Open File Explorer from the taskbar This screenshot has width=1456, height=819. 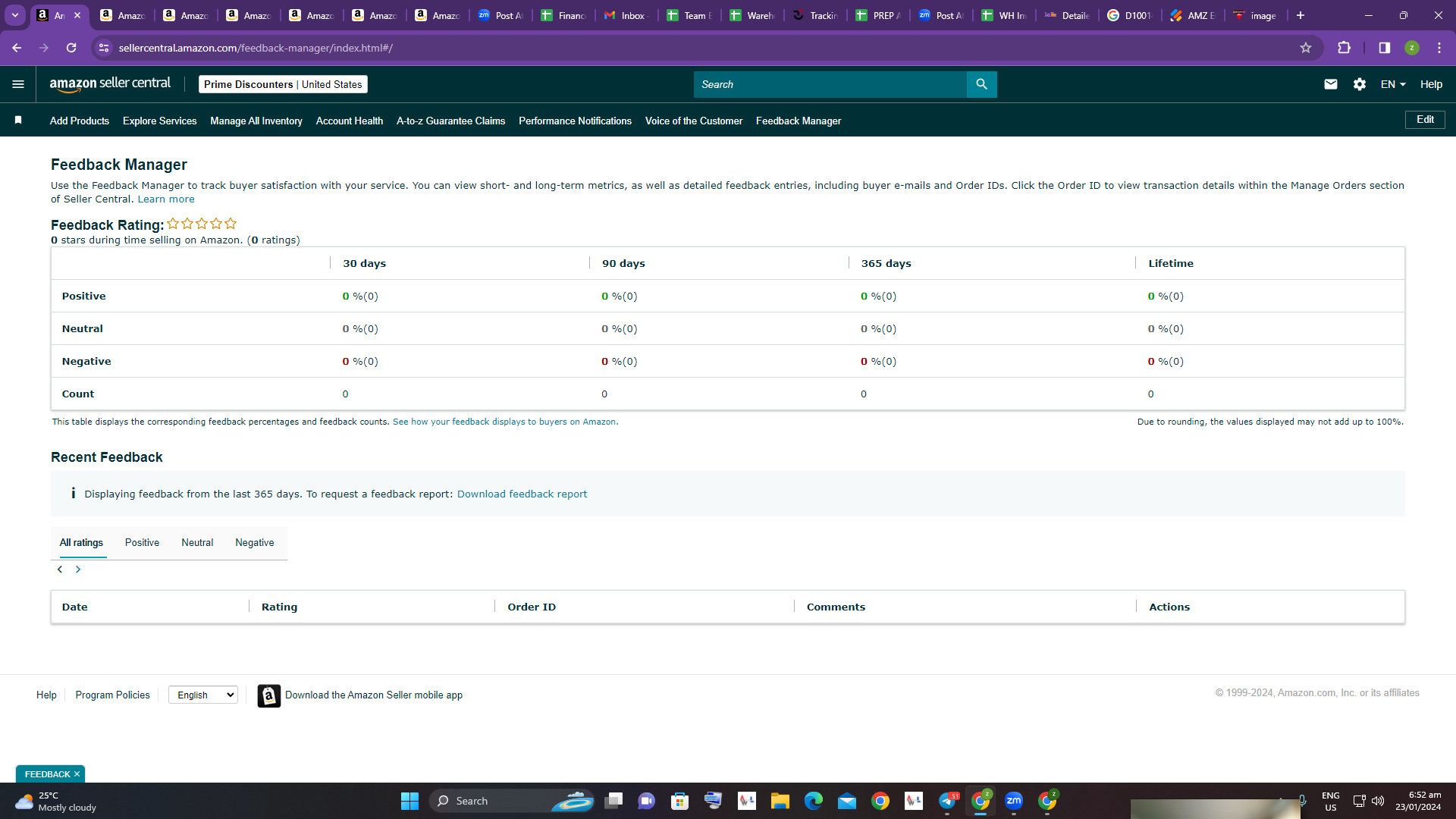coord(780,801)
